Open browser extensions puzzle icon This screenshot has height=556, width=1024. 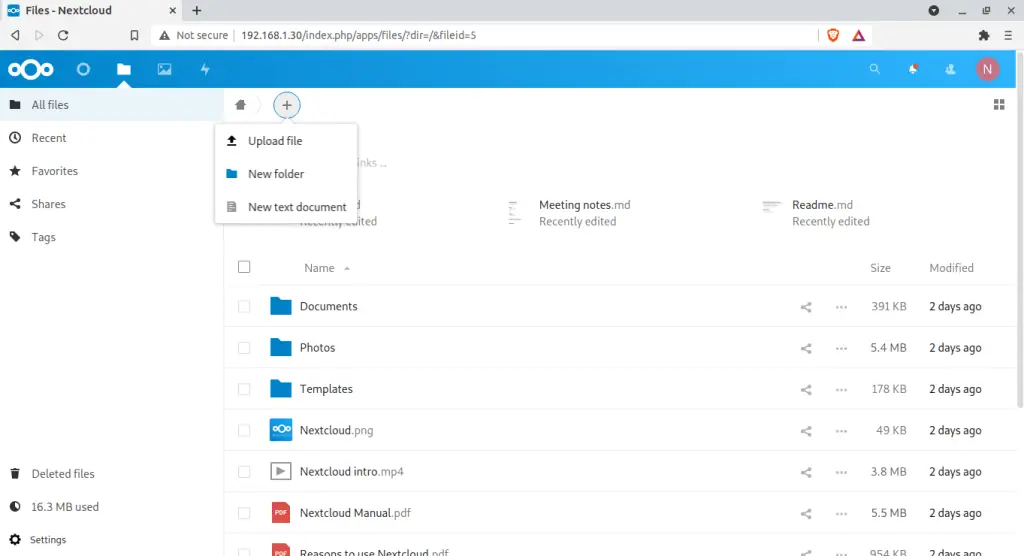pos(984,35)
